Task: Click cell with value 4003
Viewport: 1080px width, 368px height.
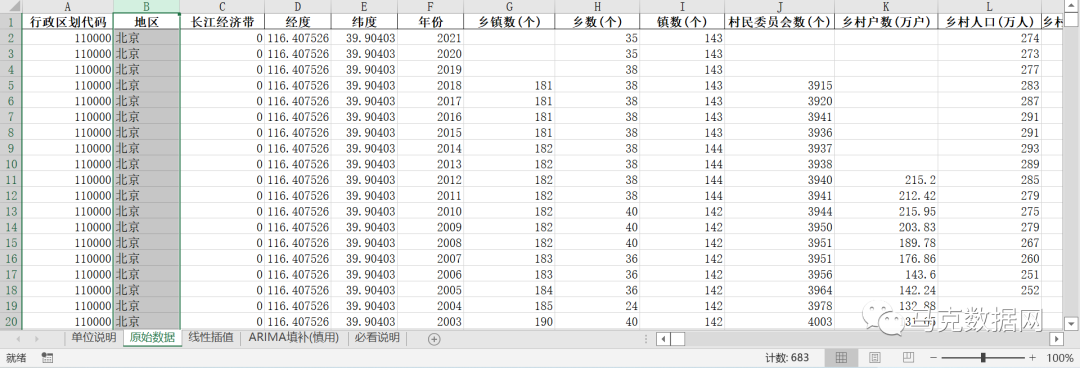Action: 780,321
